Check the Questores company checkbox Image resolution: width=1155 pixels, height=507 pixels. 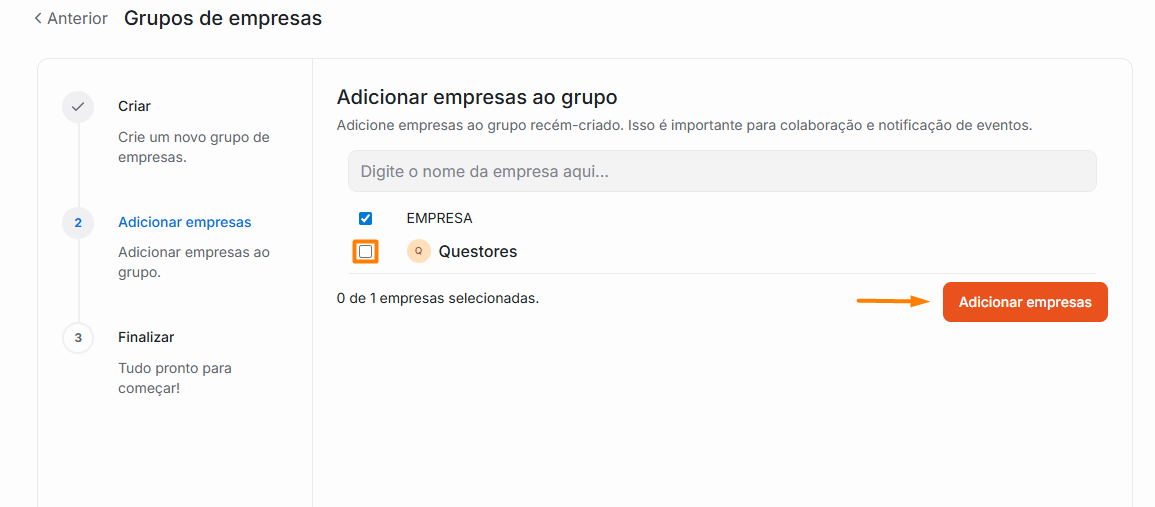(x=365, y=252)
